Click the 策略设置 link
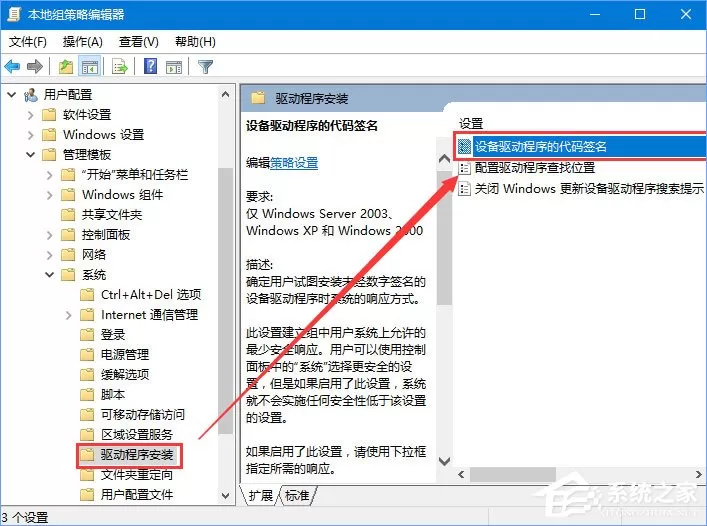The image size is (707, 526). coord(294,163)
